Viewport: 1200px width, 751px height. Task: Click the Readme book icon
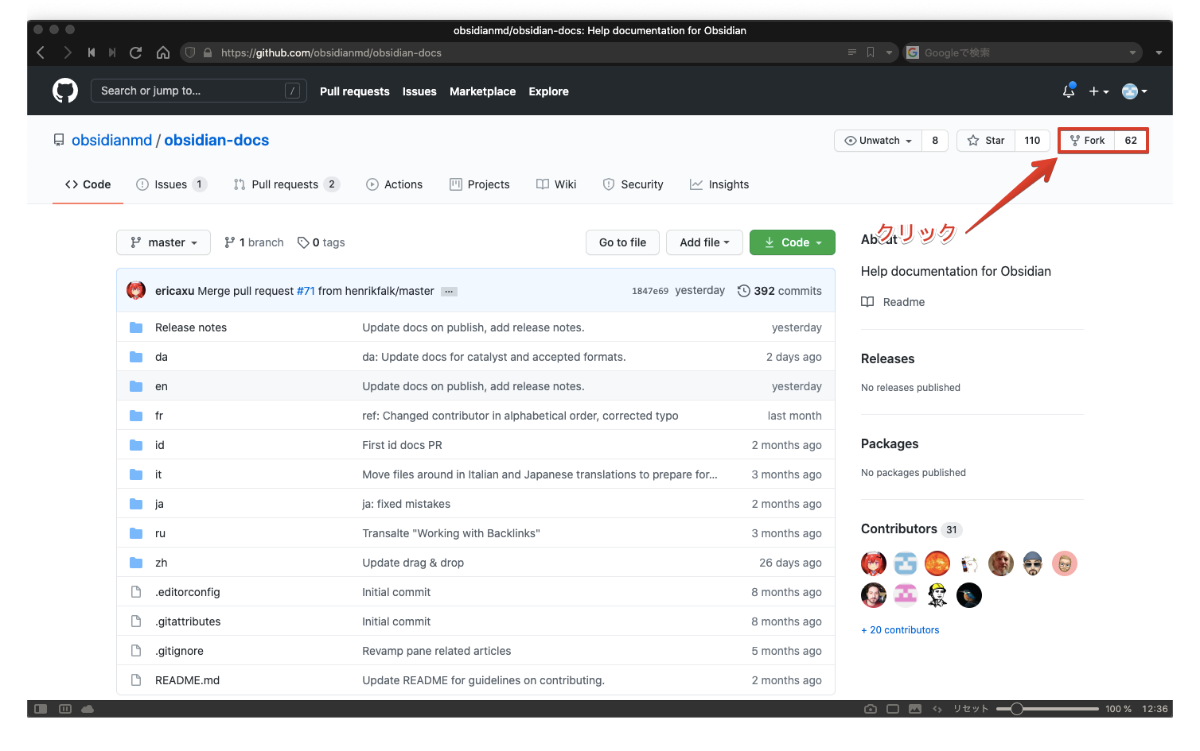[868, 302]
